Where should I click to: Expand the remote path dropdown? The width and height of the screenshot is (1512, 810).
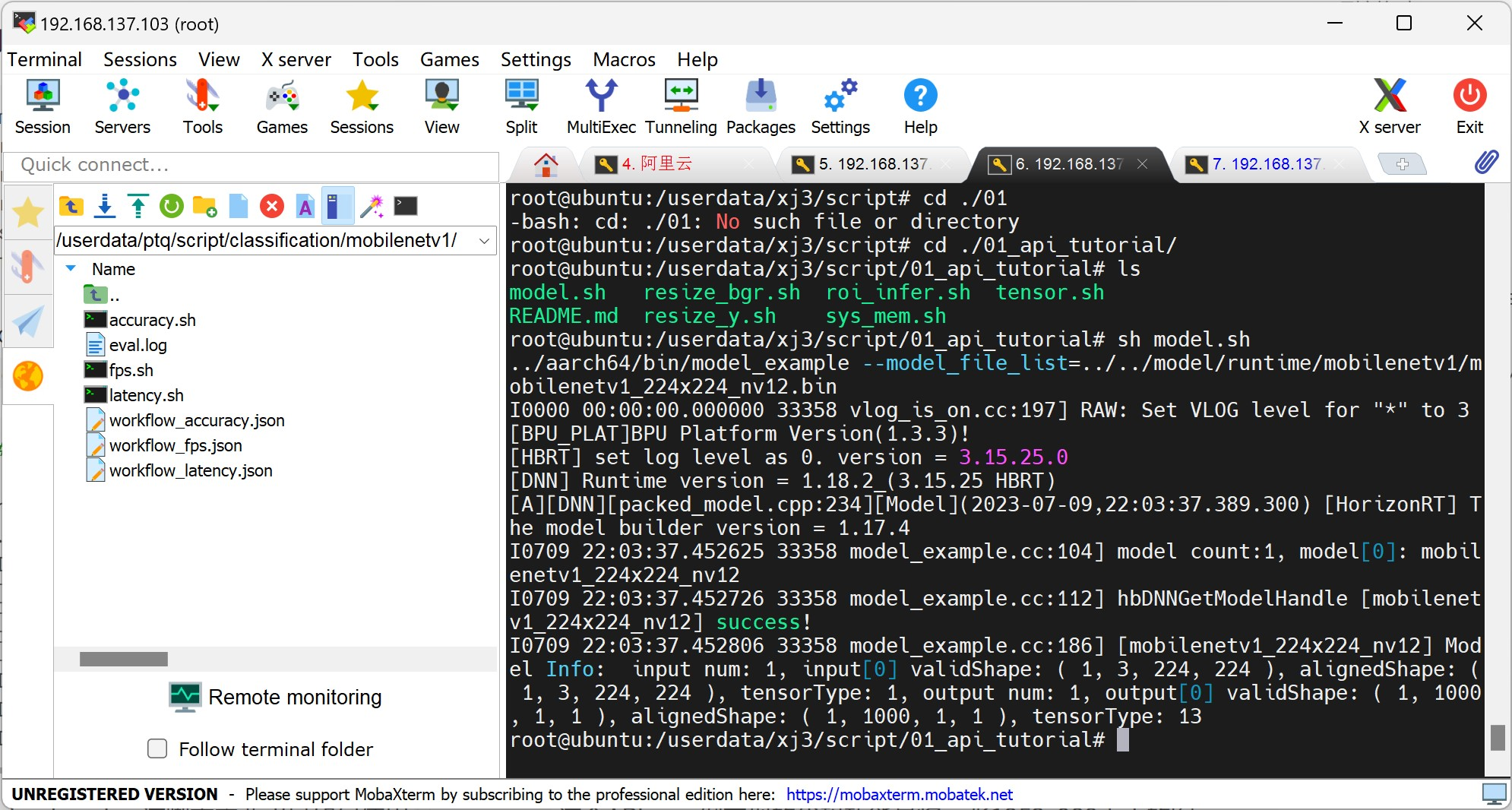484,241
